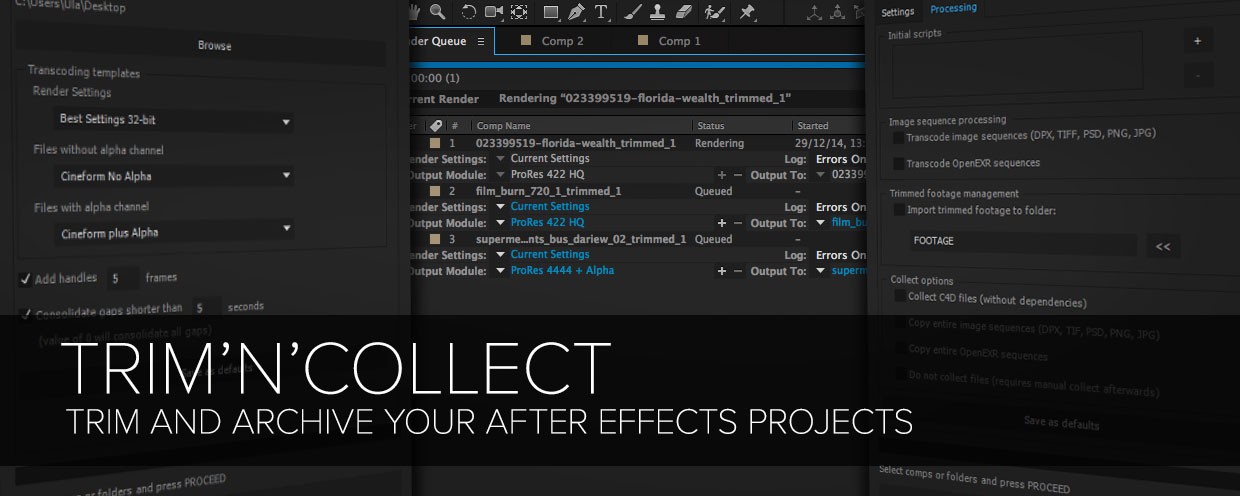Screen dimensions: 1240x496
Task: Select the Eraser tool
Action: [x=684, y=12]
